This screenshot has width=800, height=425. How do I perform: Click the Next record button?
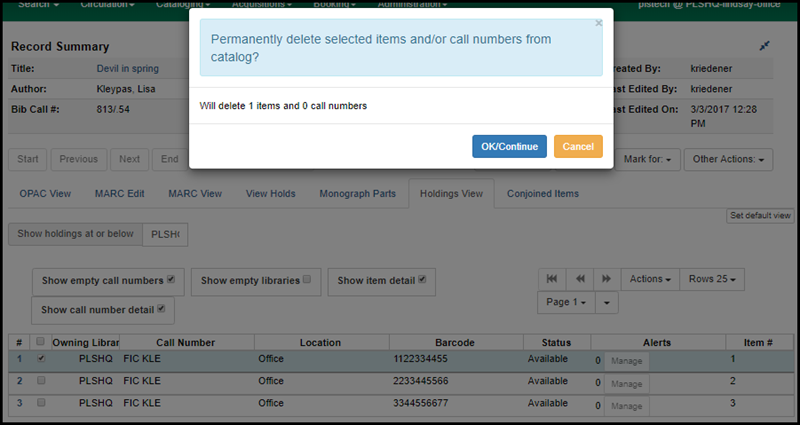[130, 159]
